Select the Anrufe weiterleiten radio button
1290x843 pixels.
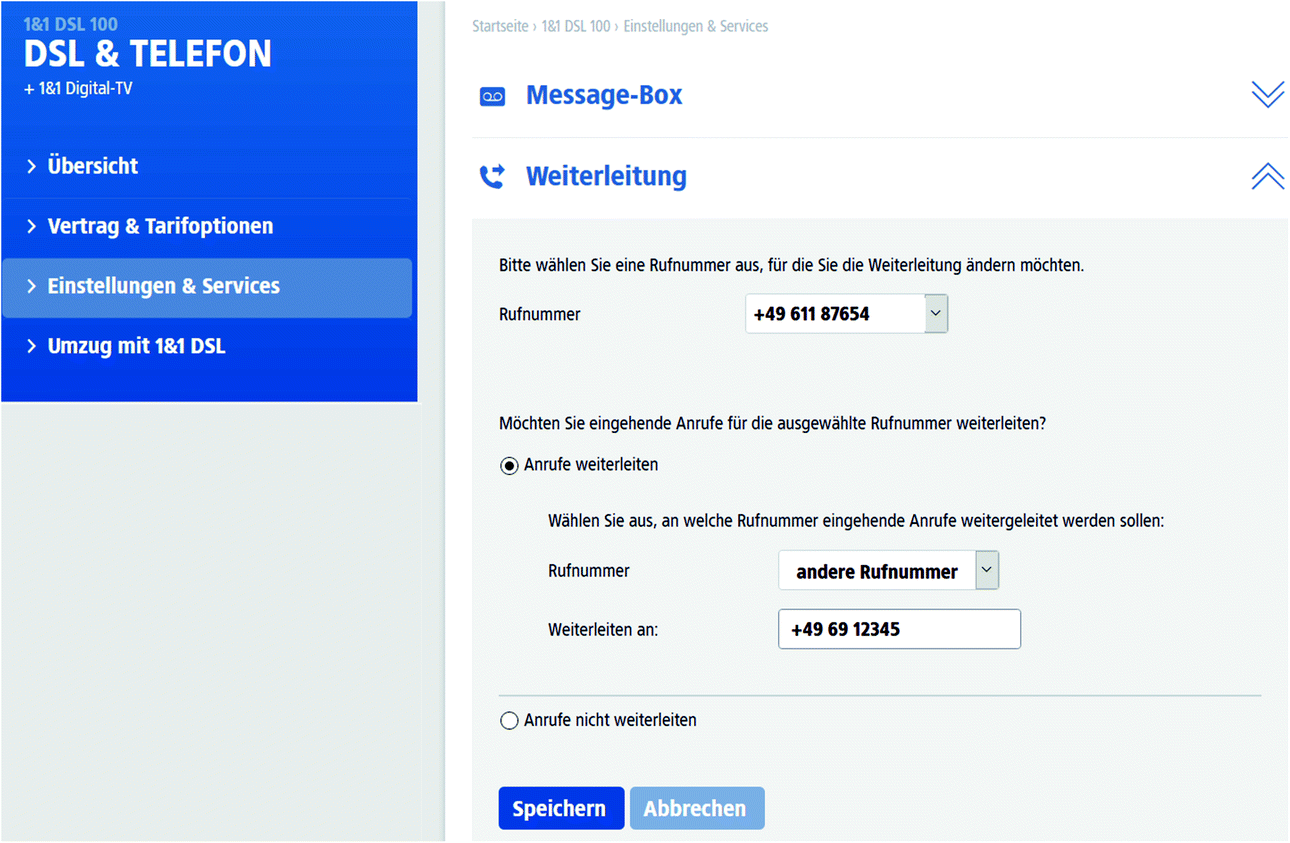(509, 466)
